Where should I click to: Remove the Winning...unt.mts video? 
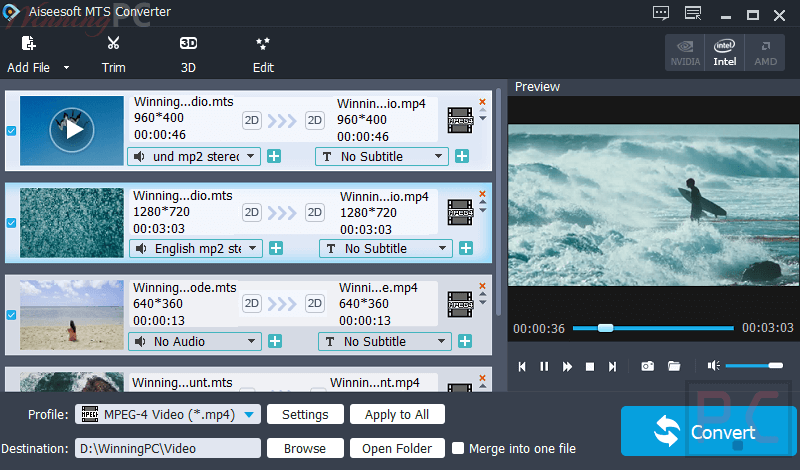[x=482, y=378]
